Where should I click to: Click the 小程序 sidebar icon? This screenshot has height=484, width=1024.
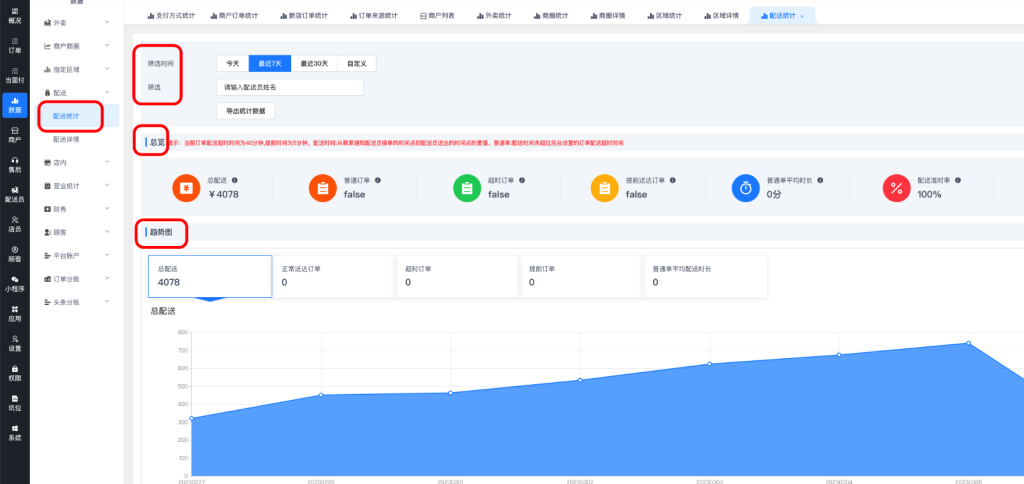[14, 283]
